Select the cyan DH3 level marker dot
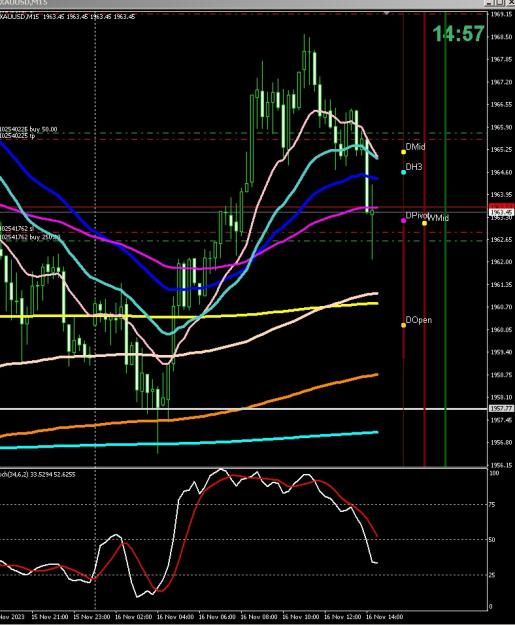The width and height of the screenshot is (515, 625). [x=403, y=172]
